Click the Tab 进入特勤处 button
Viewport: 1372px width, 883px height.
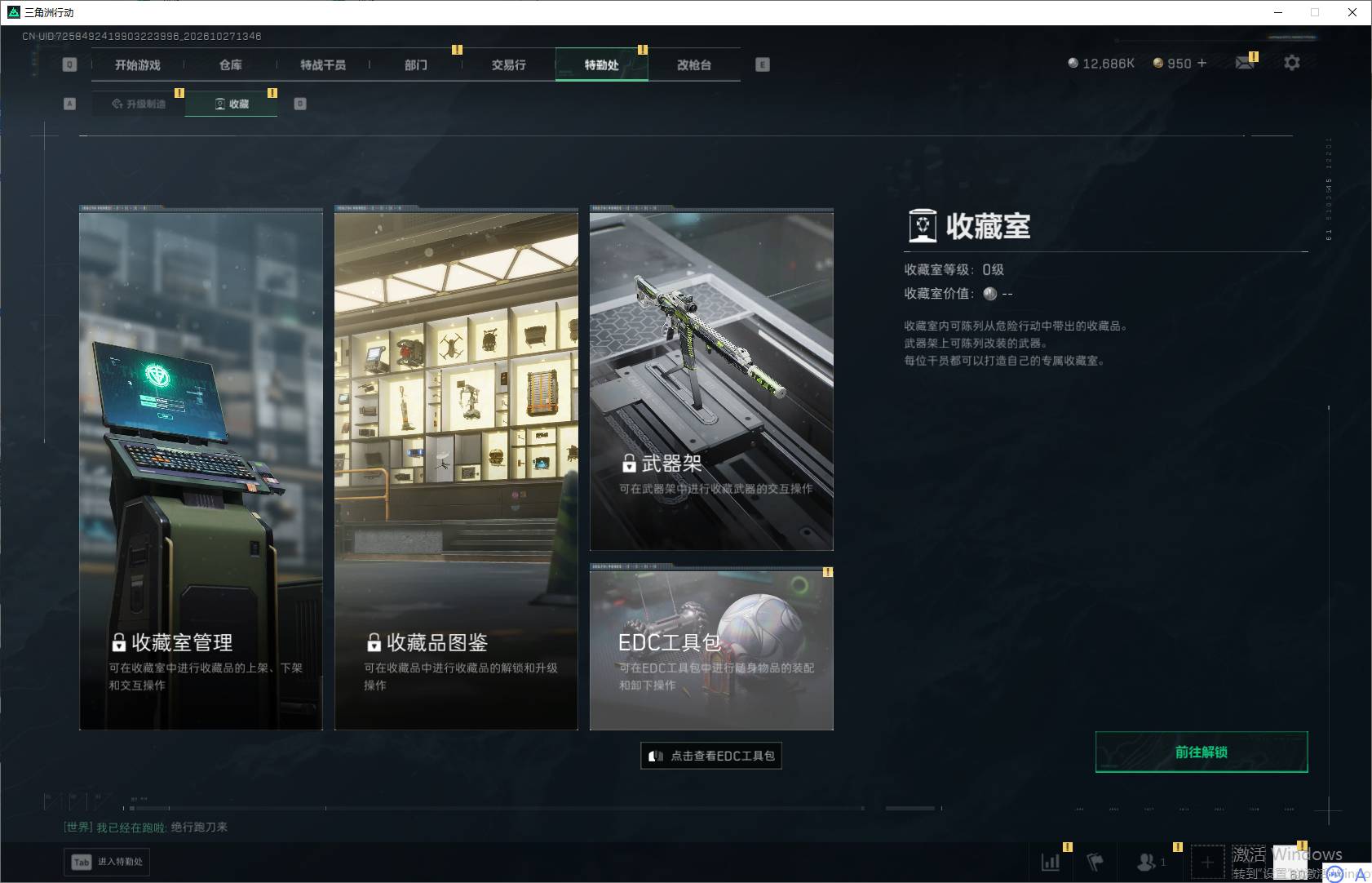click(x=107, y=862)
